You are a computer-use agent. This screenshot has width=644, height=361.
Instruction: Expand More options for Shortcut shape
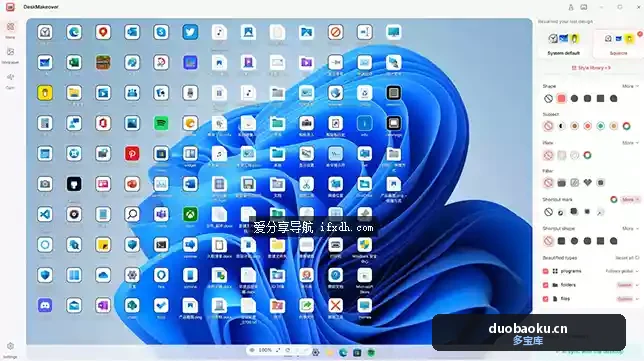coord(630,228)
